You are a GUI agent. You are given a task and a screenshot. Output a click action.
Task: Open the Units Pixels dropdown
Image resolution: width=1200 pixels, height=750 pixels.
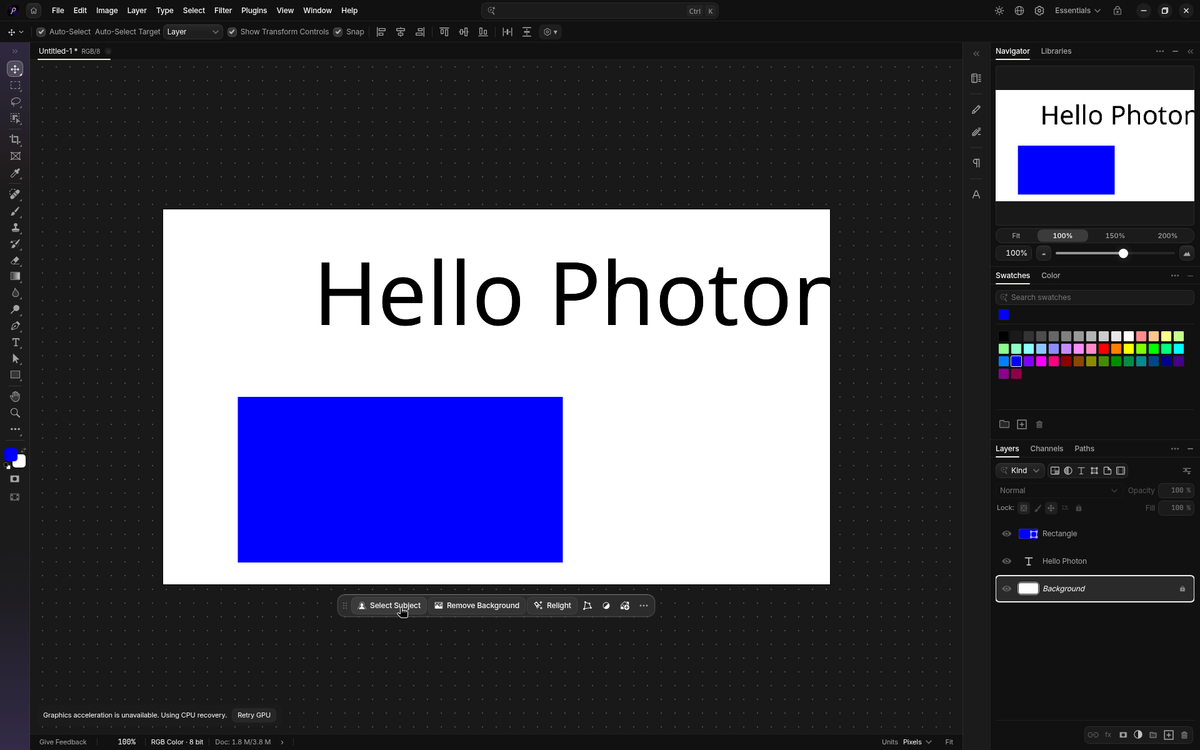point(917,742)
